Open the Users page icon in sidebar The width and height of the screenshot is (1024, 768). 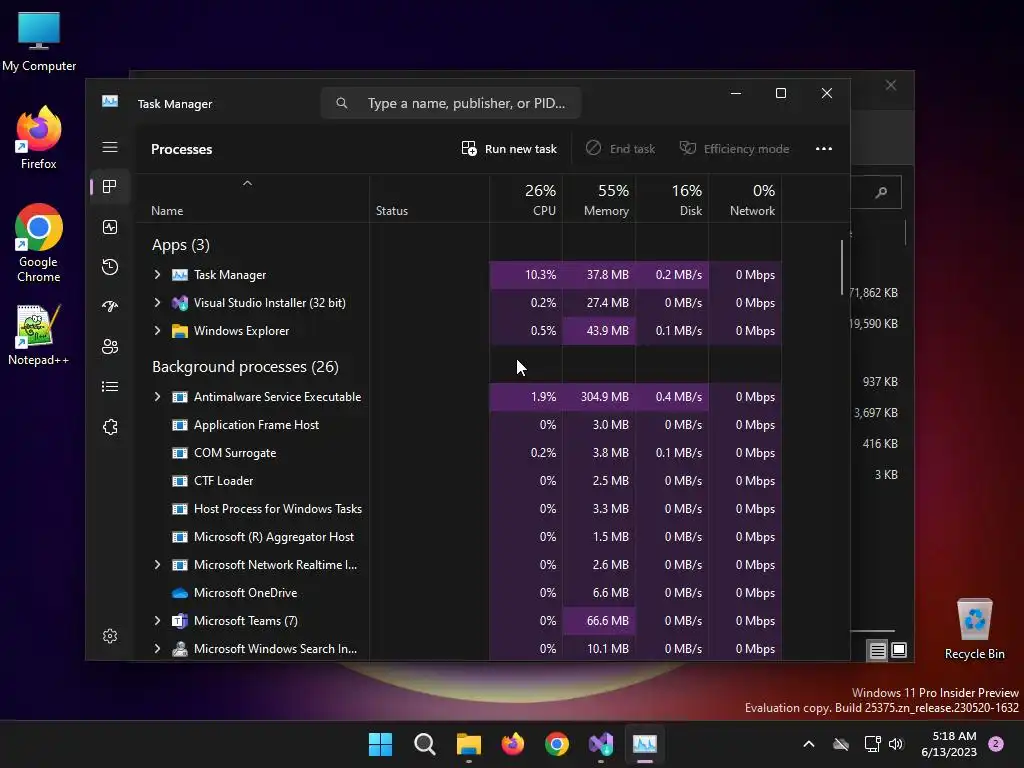pyautogui.click(x=110, y=346)
